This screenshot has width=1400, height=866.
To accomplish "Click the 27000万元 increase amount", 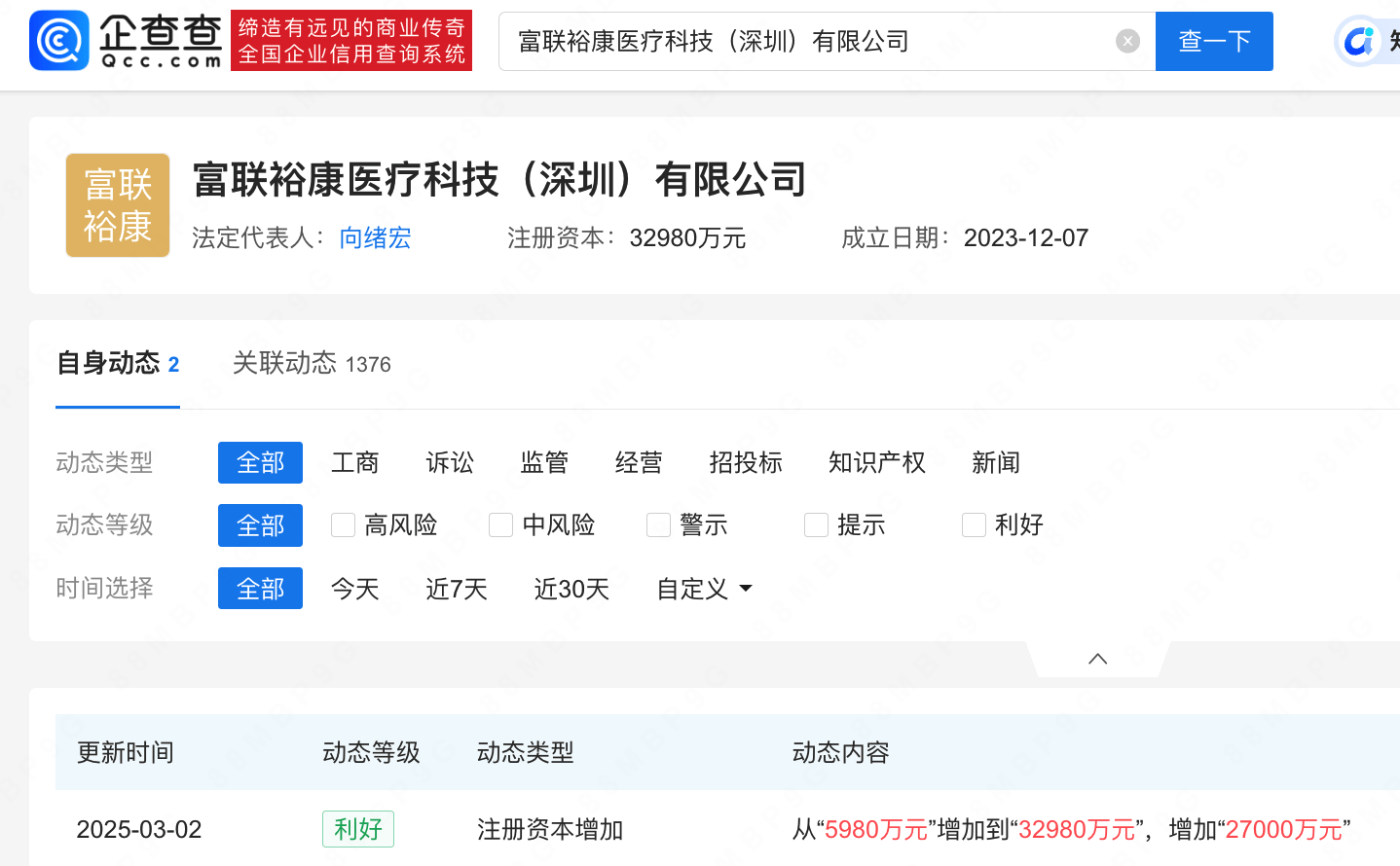I will click(1284, 830).
